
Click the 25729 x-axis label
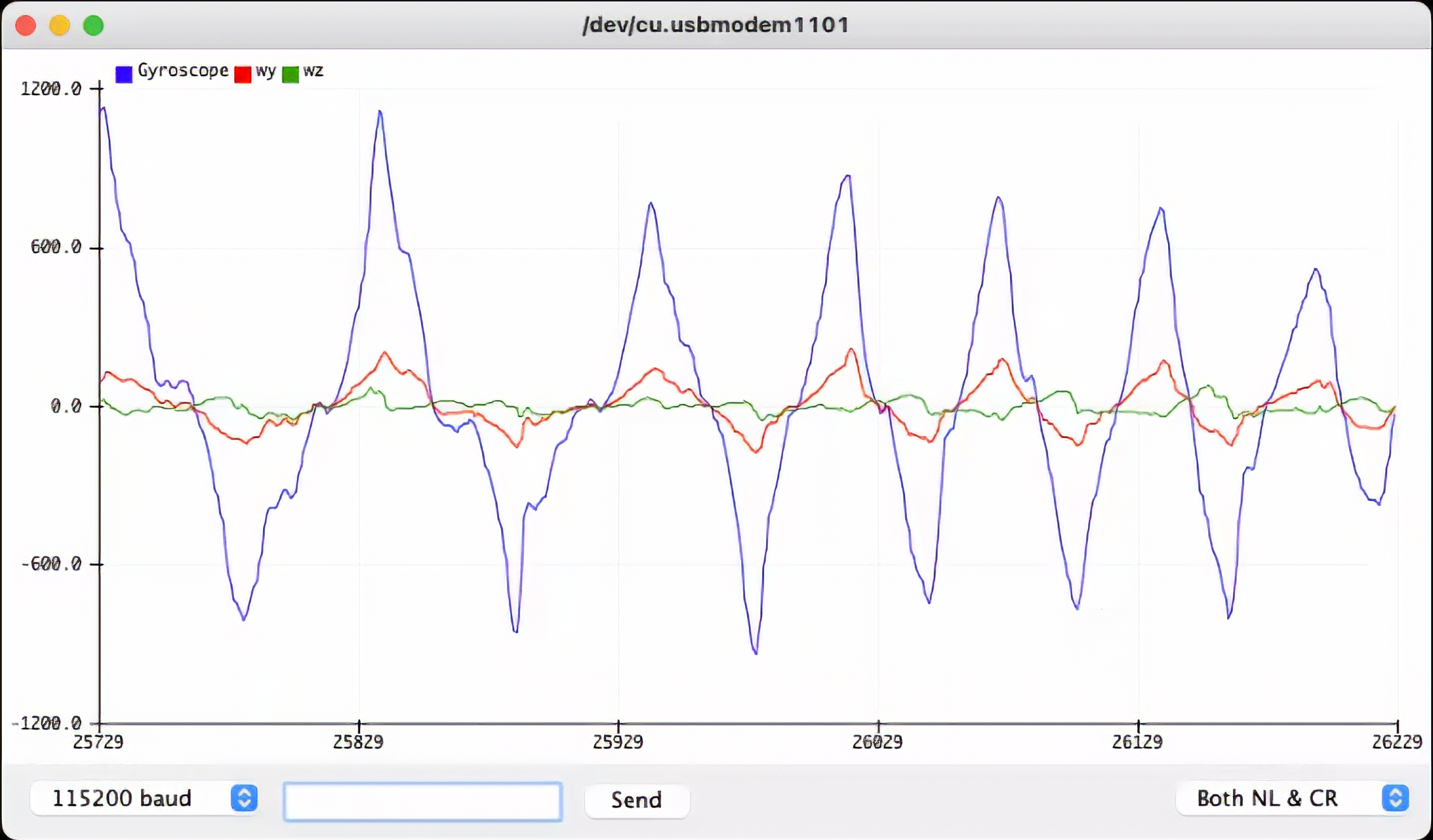pyautogui.click(x=98, y=741)
